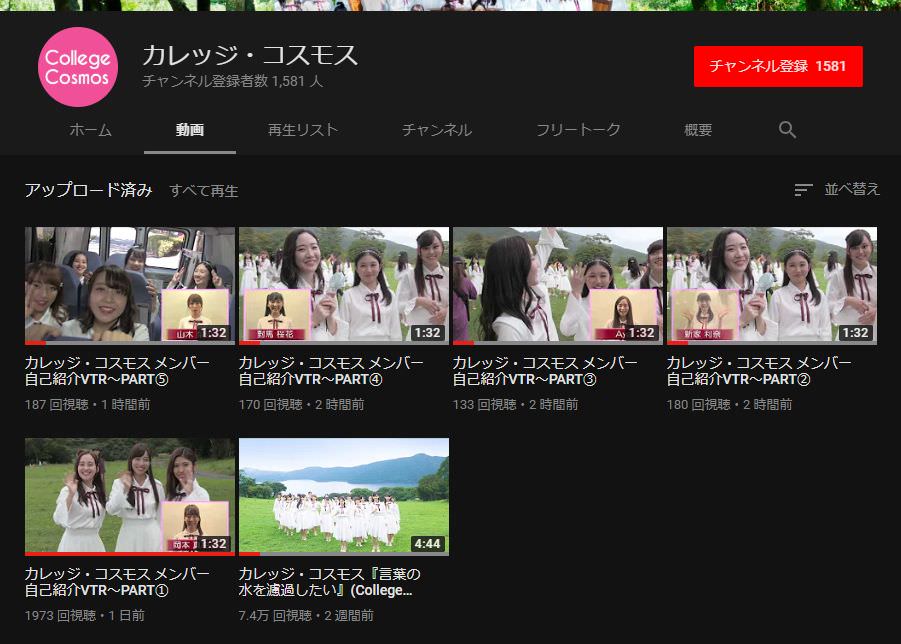901x644 pixels.
Task: Select the 動画 tab
Action: 190,130
